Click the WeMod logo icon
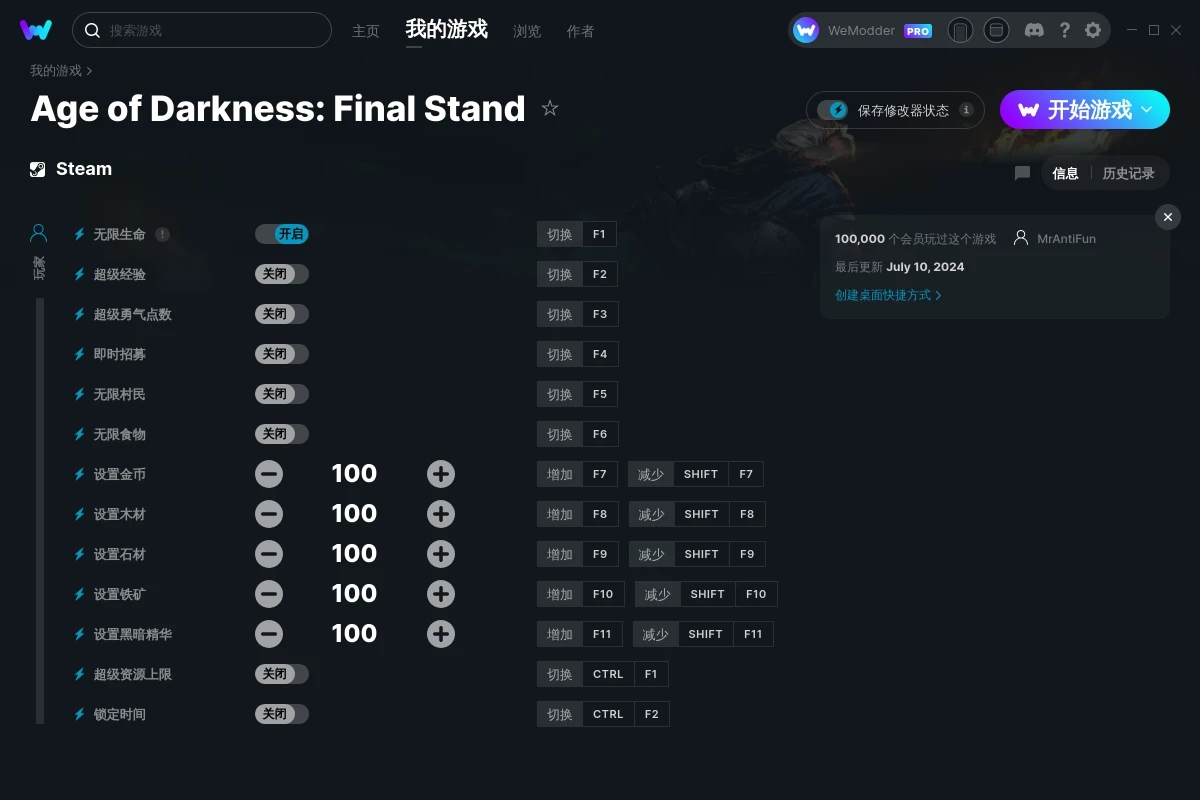Viewport: 1200px width, 800px height. pos(36,30)
